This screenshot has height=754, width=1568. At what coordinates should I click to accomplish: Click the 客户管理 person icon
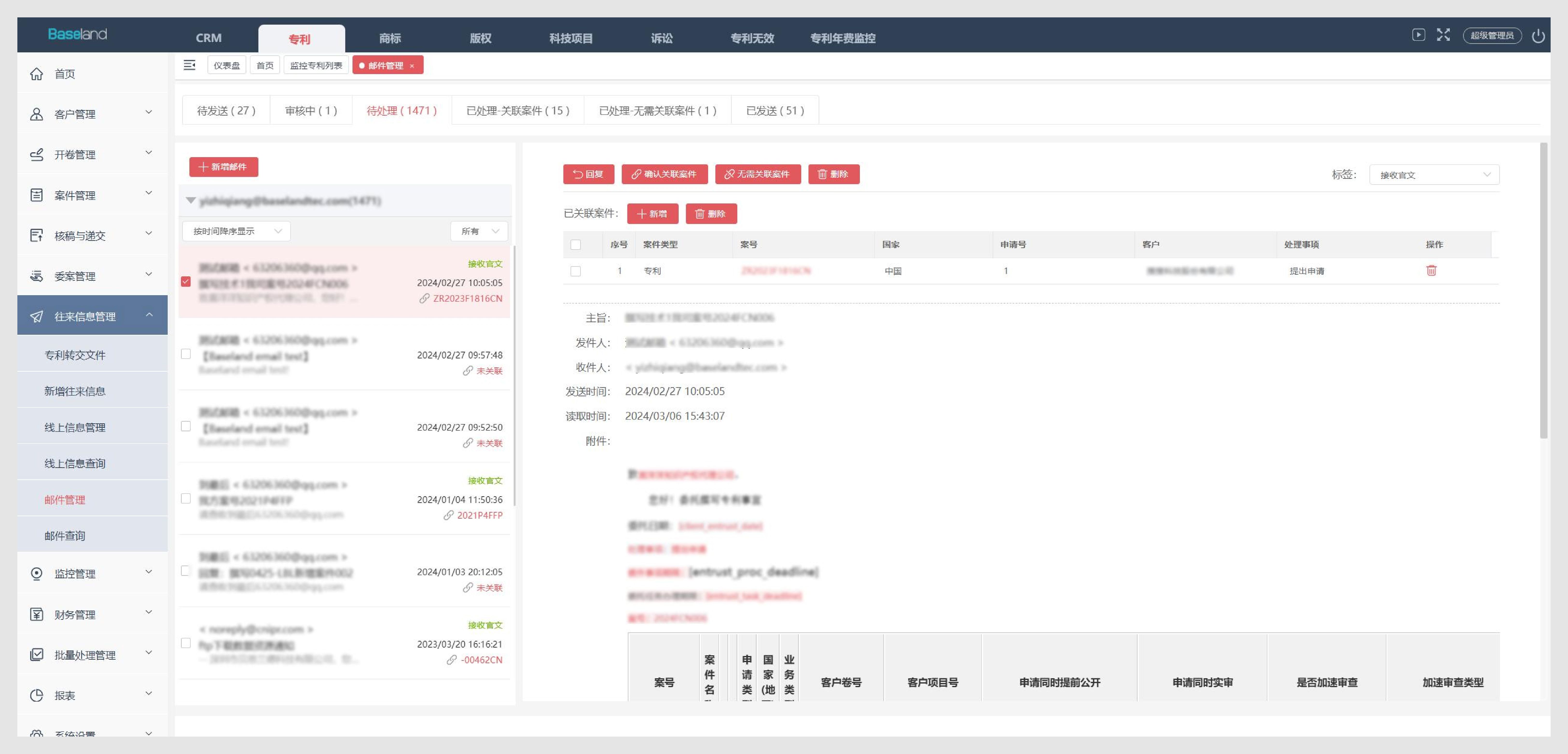36,114
